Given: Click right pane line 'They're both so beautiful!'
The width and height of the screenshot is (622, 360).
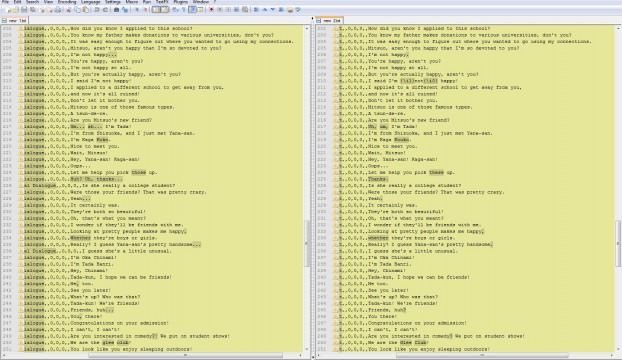Looking at the screenshot, I should 406,212.
